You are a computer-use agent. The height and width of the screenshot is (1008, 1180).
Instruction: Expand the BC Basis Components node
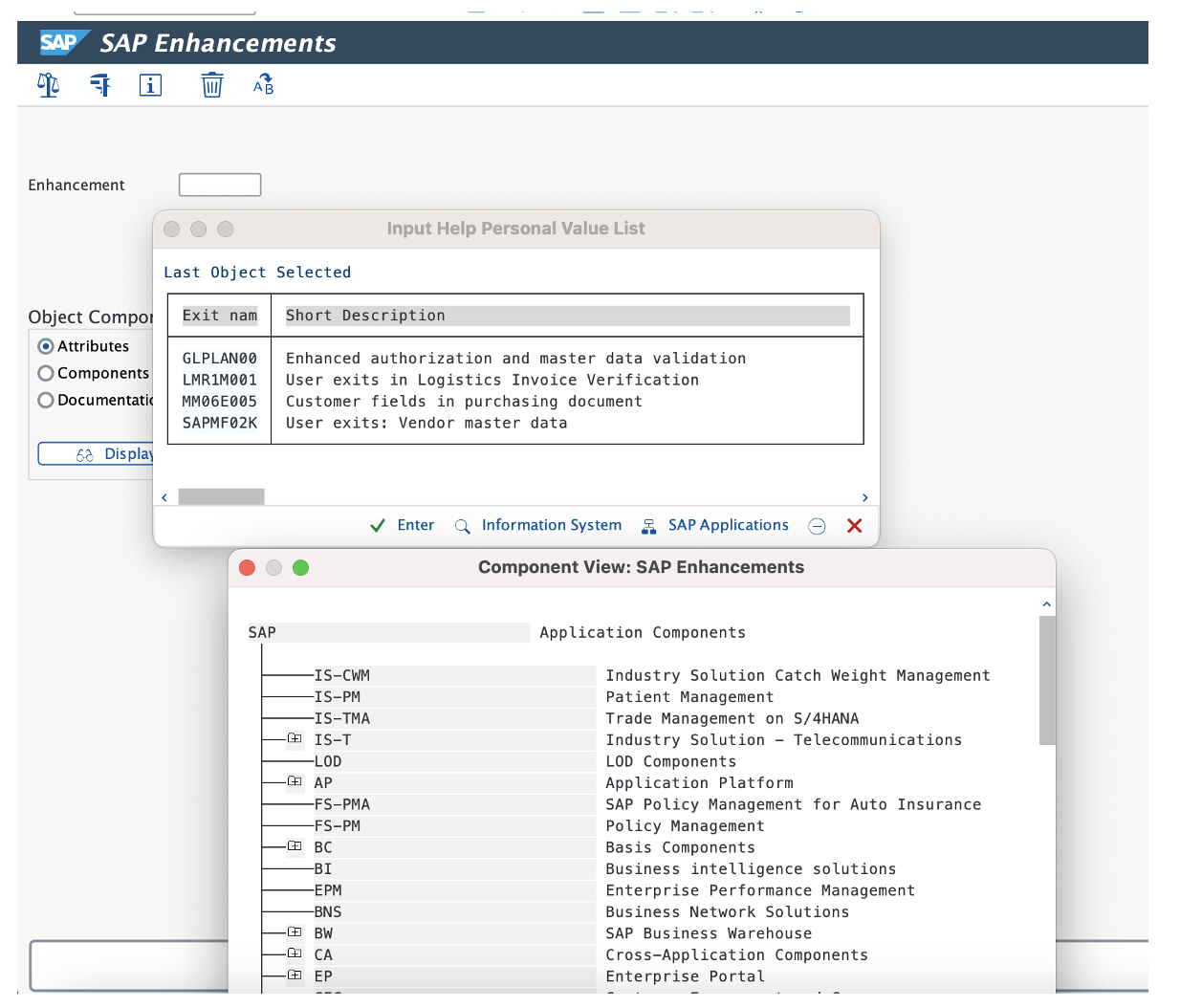pyautogui.click(x=295, y=846)
